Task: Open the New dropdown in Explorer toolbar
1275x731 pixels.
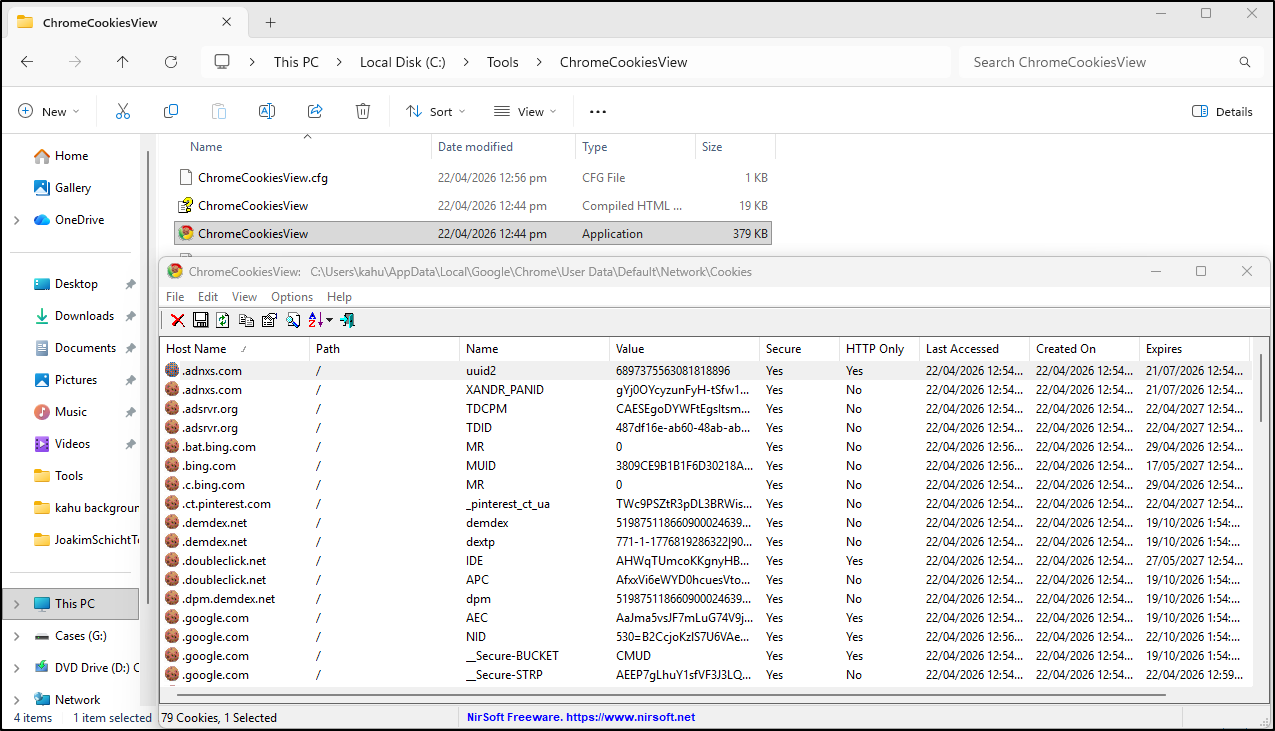Action: (x=48, y=112)
